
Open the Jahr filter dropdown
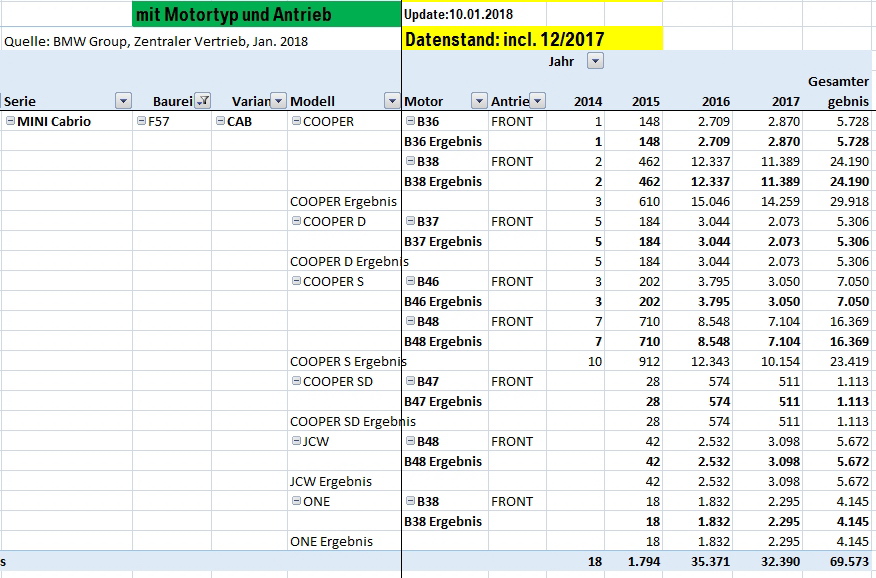point(596,61)
